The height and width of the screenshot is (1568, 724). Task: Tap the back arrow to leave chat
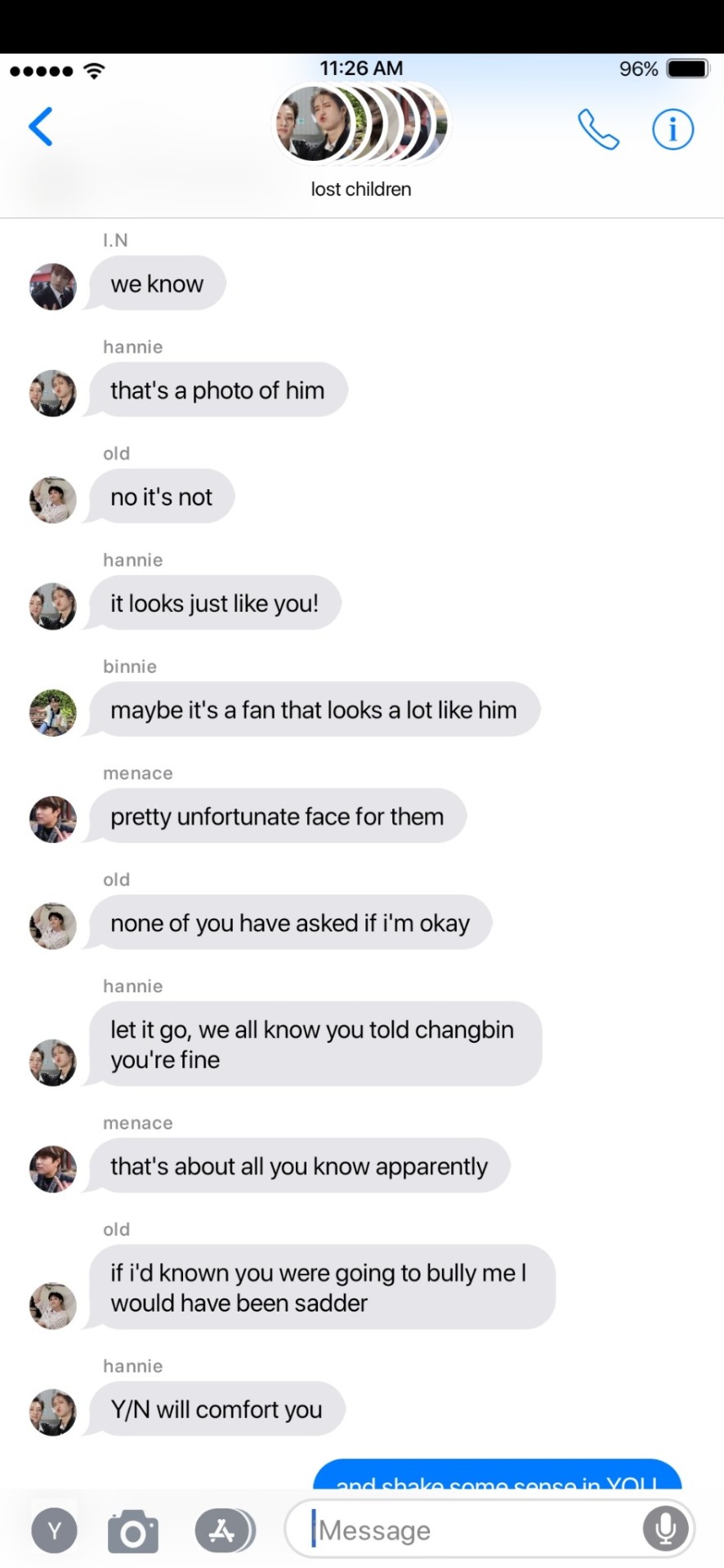41,127
